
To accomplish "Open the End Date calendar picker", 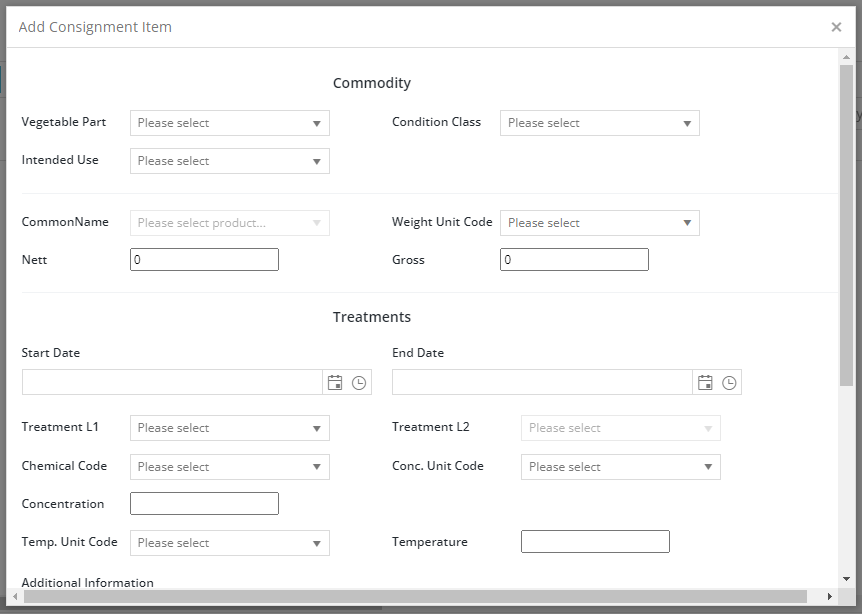I will click(x=705, y=383).
